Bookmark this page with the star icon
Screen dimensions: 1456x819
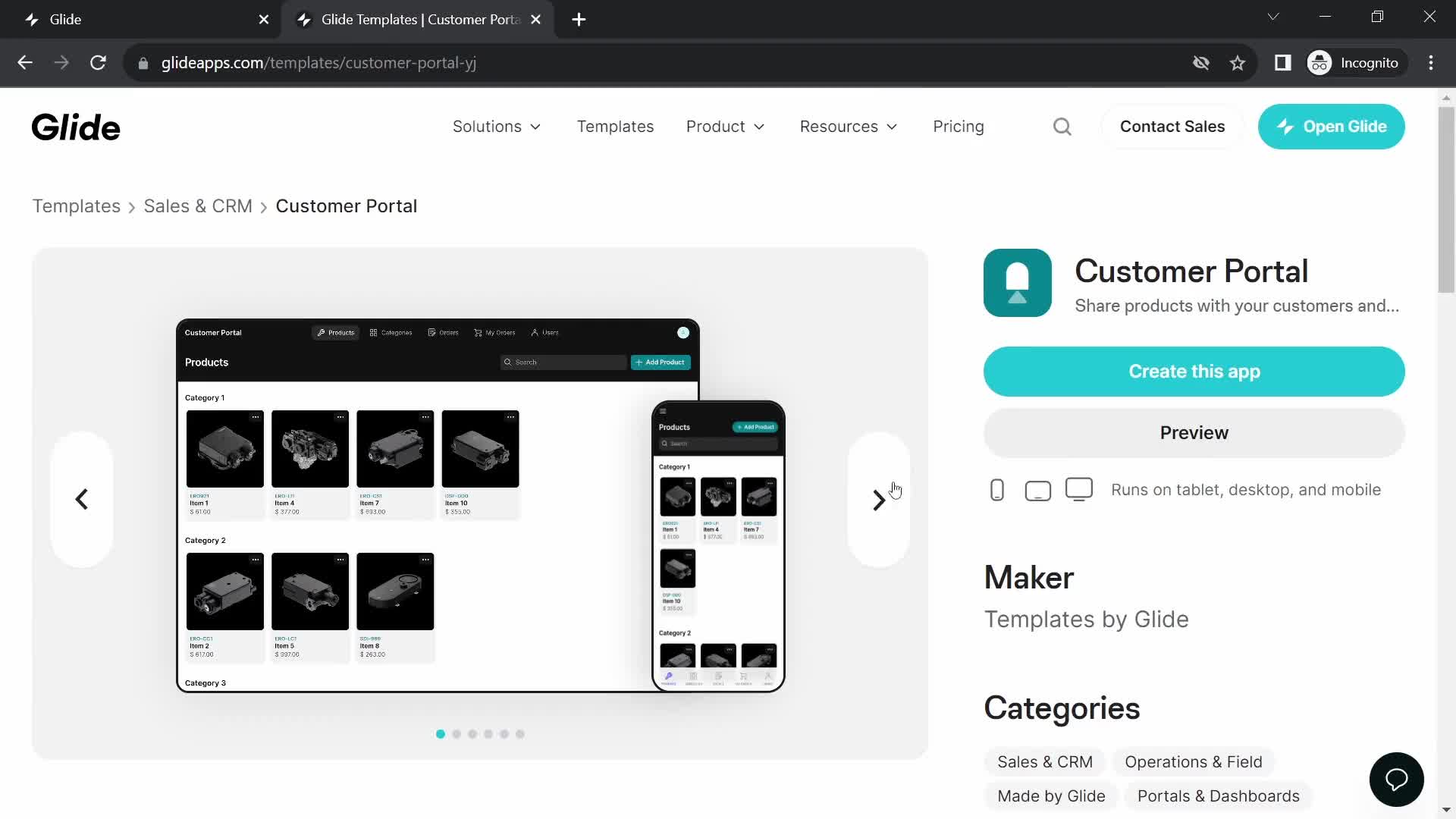tap(1238, 63)
